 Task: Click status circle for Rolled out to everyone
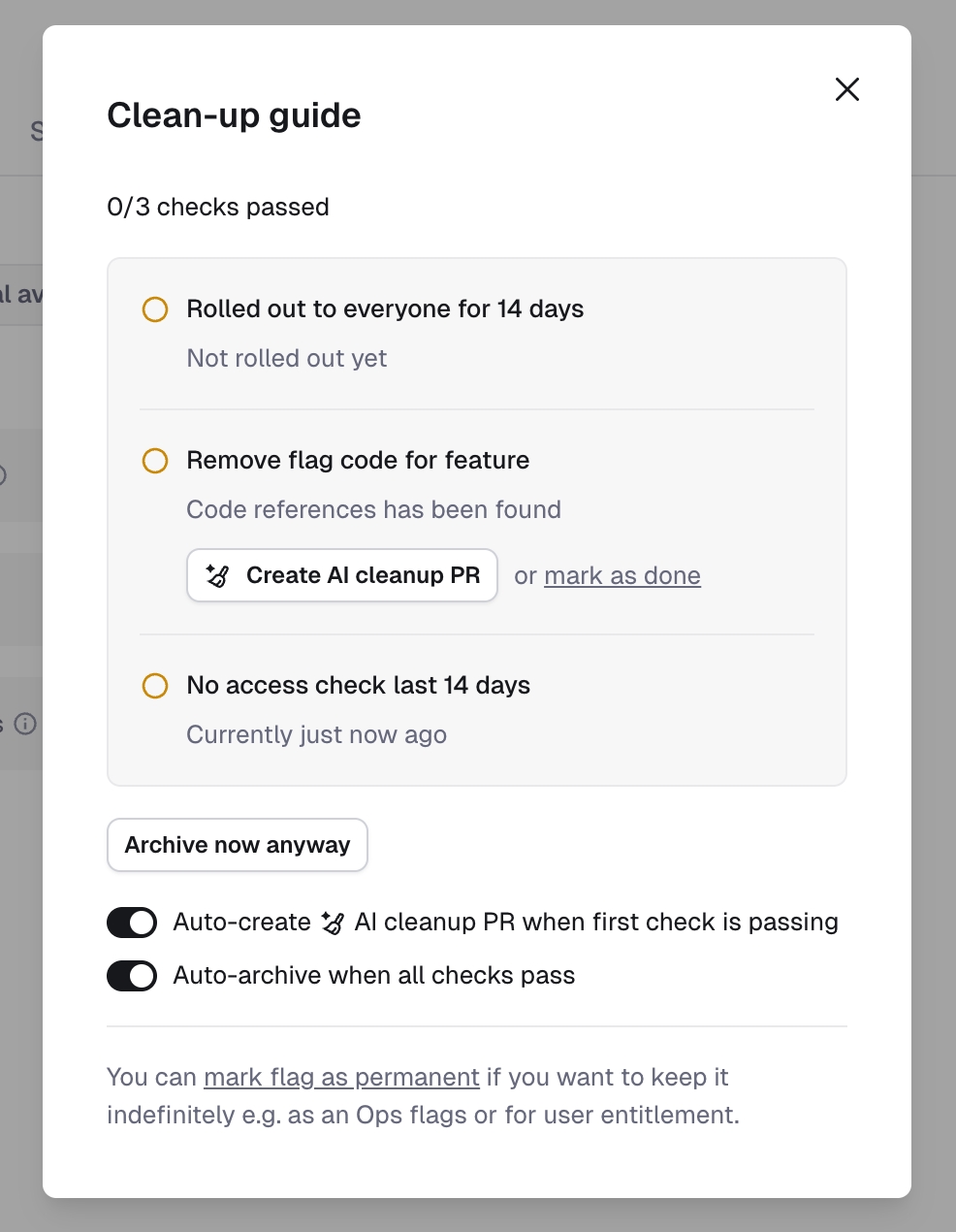155,309
